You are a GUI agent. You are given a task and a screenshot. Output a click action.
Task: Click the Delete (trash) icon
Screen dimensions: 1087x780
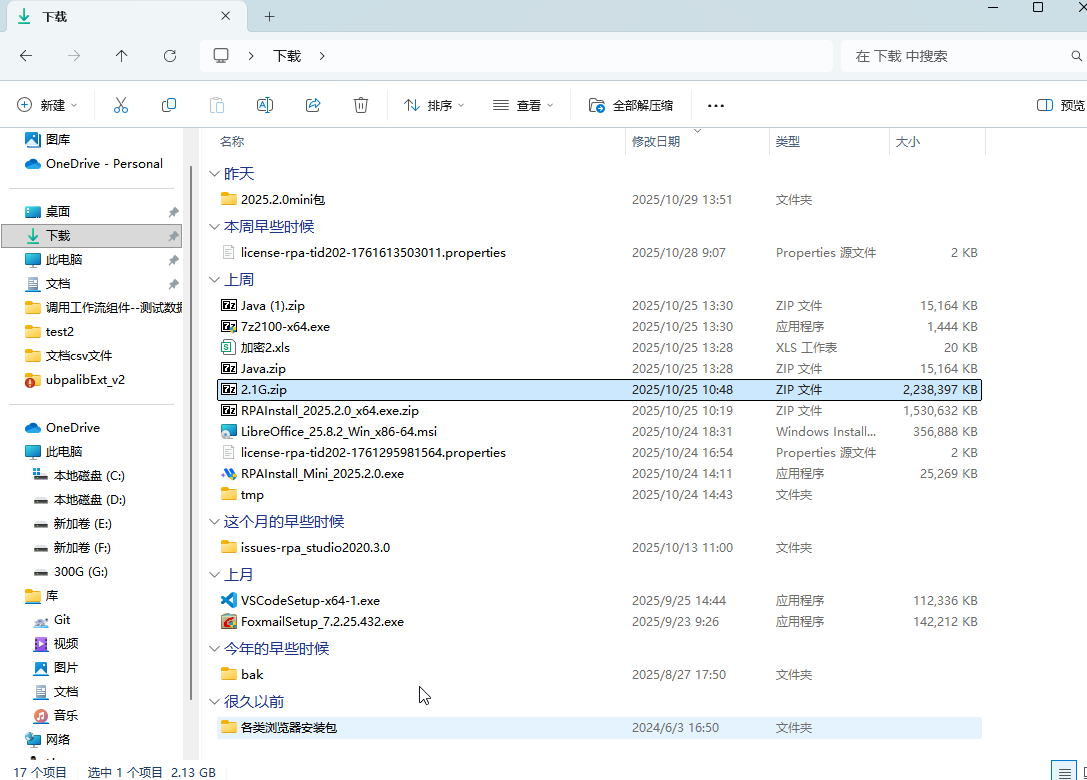(x=360, y=104)
